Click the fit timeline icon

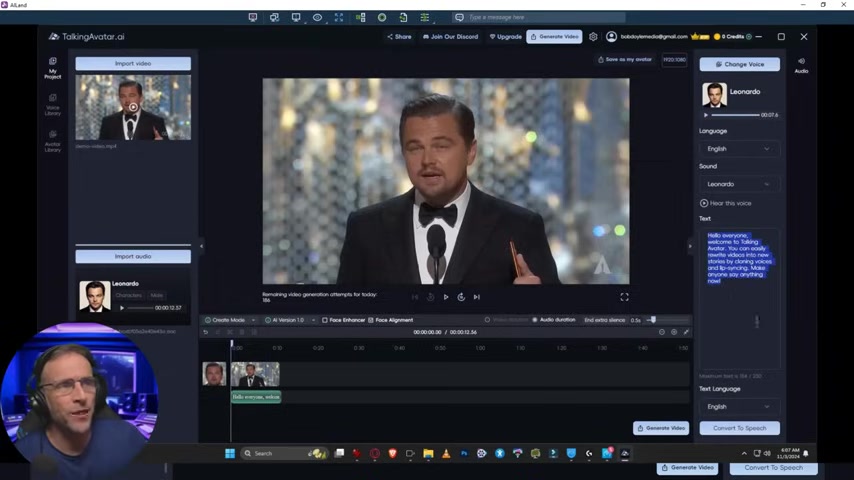pos(686,332)
